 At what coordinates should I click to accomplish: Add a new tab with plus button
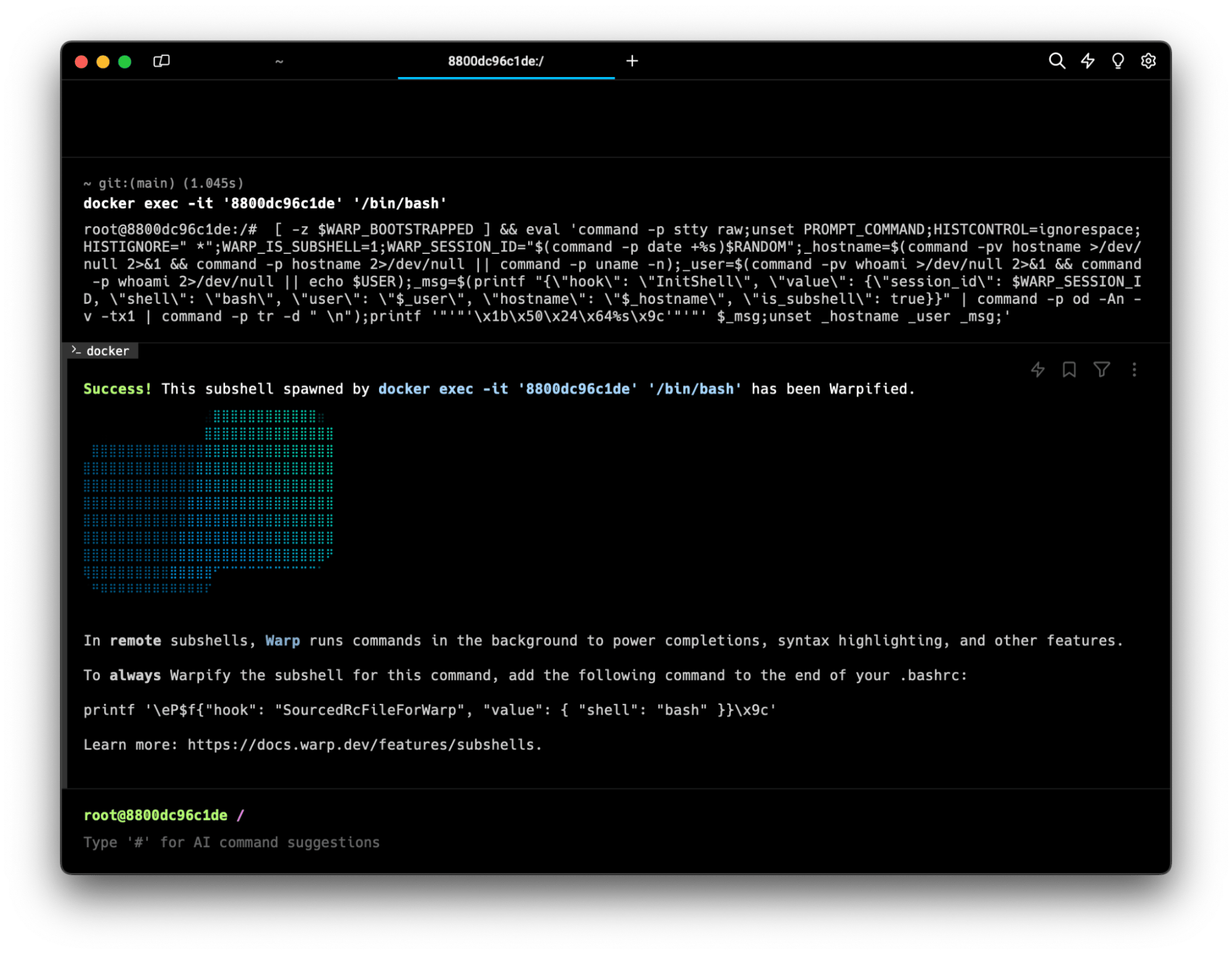point(632,61)
